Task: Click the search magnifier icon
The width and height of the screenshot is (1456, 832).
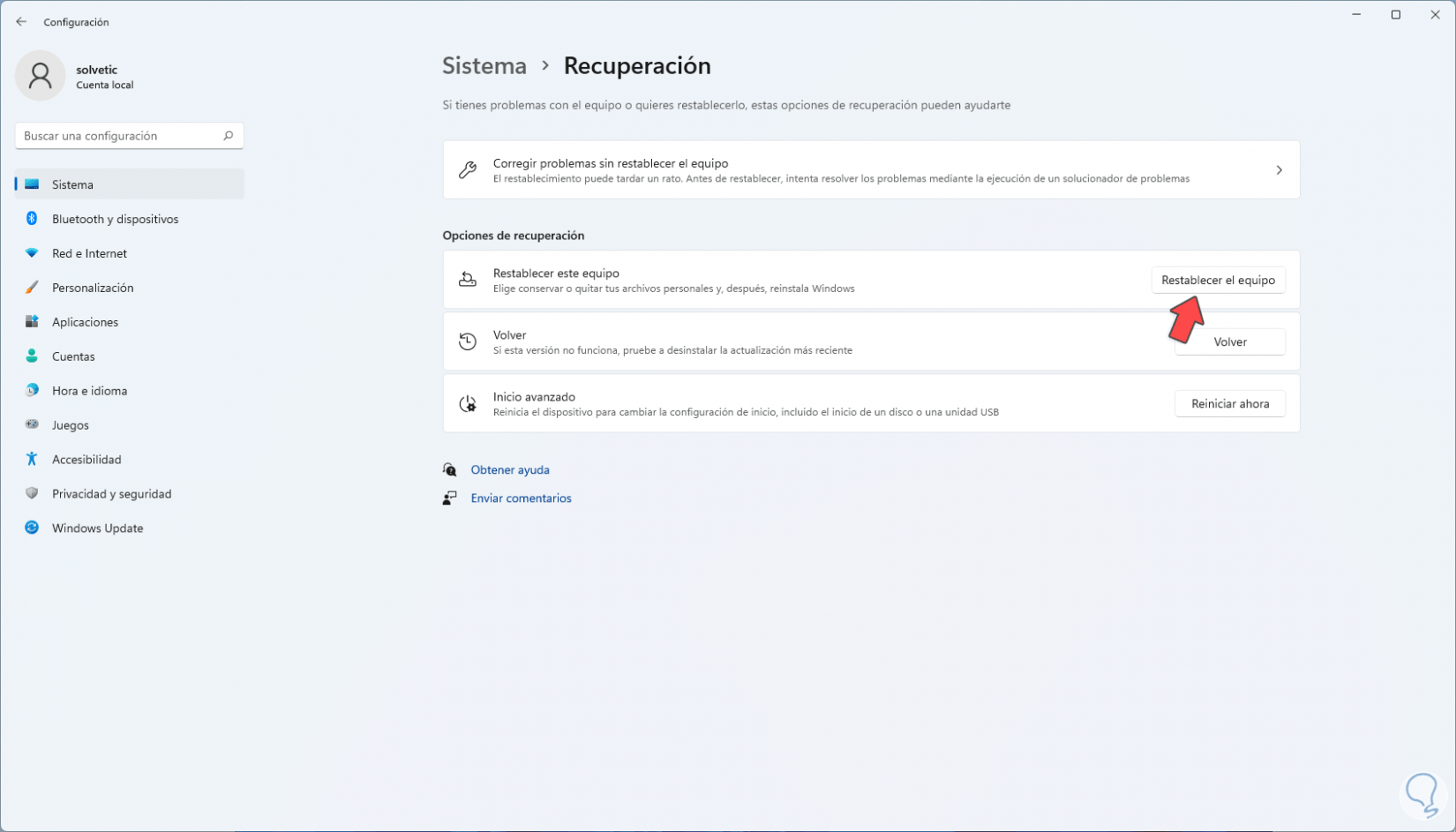Action: tap(228, 136)
